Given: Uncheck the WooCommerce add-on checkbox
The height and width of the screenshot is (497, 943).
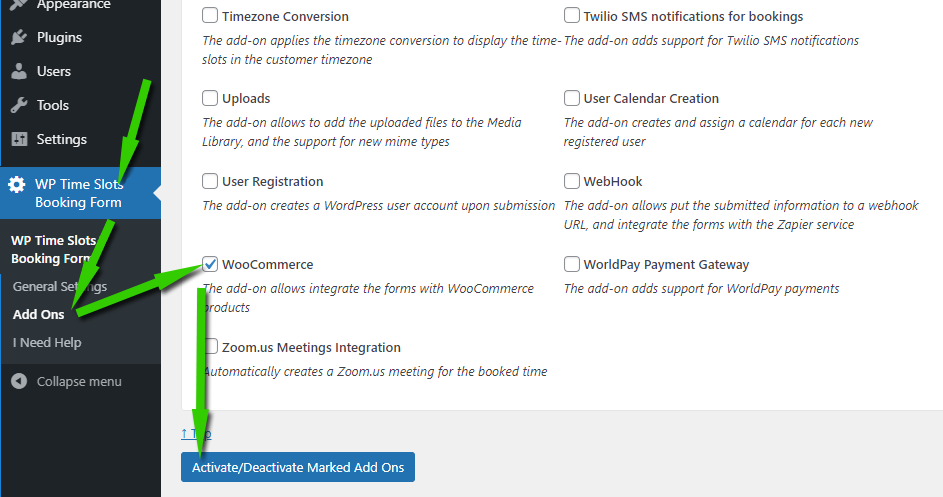Looking at the screenshot, I should pos(210,265).
